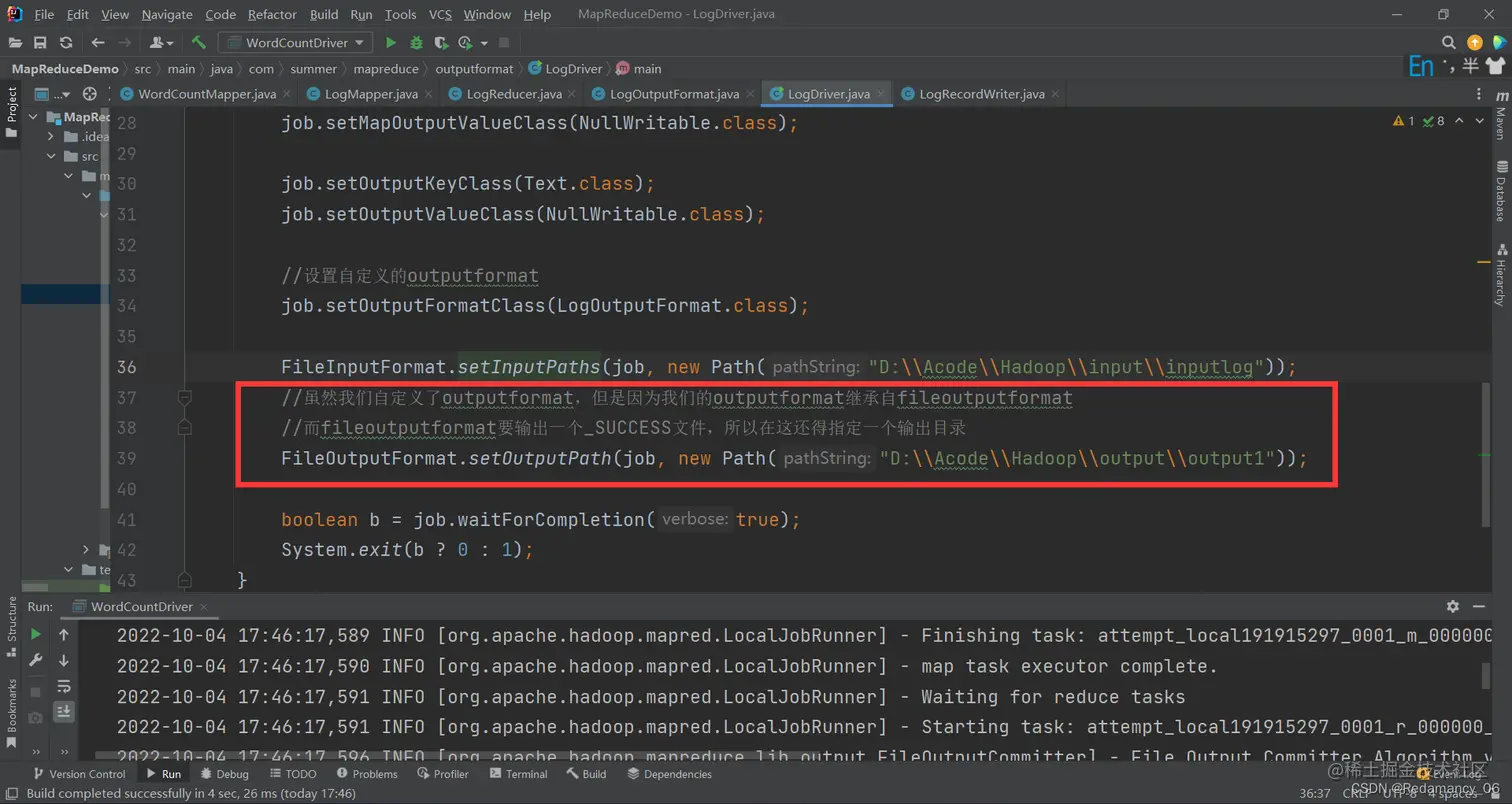
Task: Switch to the LogRecordWriter.java tab
Action: coord(981,94)
